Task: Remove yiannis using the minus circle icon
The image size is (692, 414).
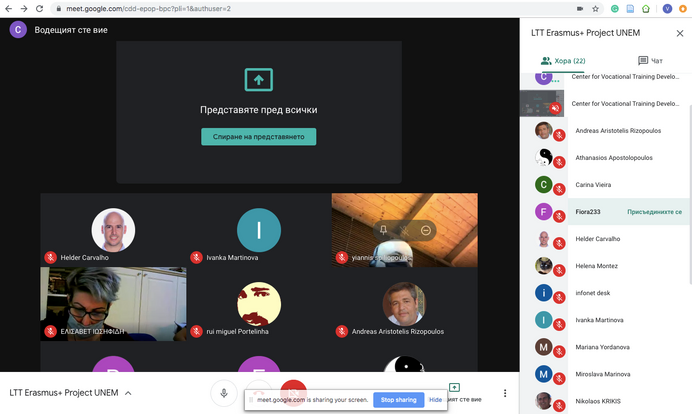Action: (425, 230)
